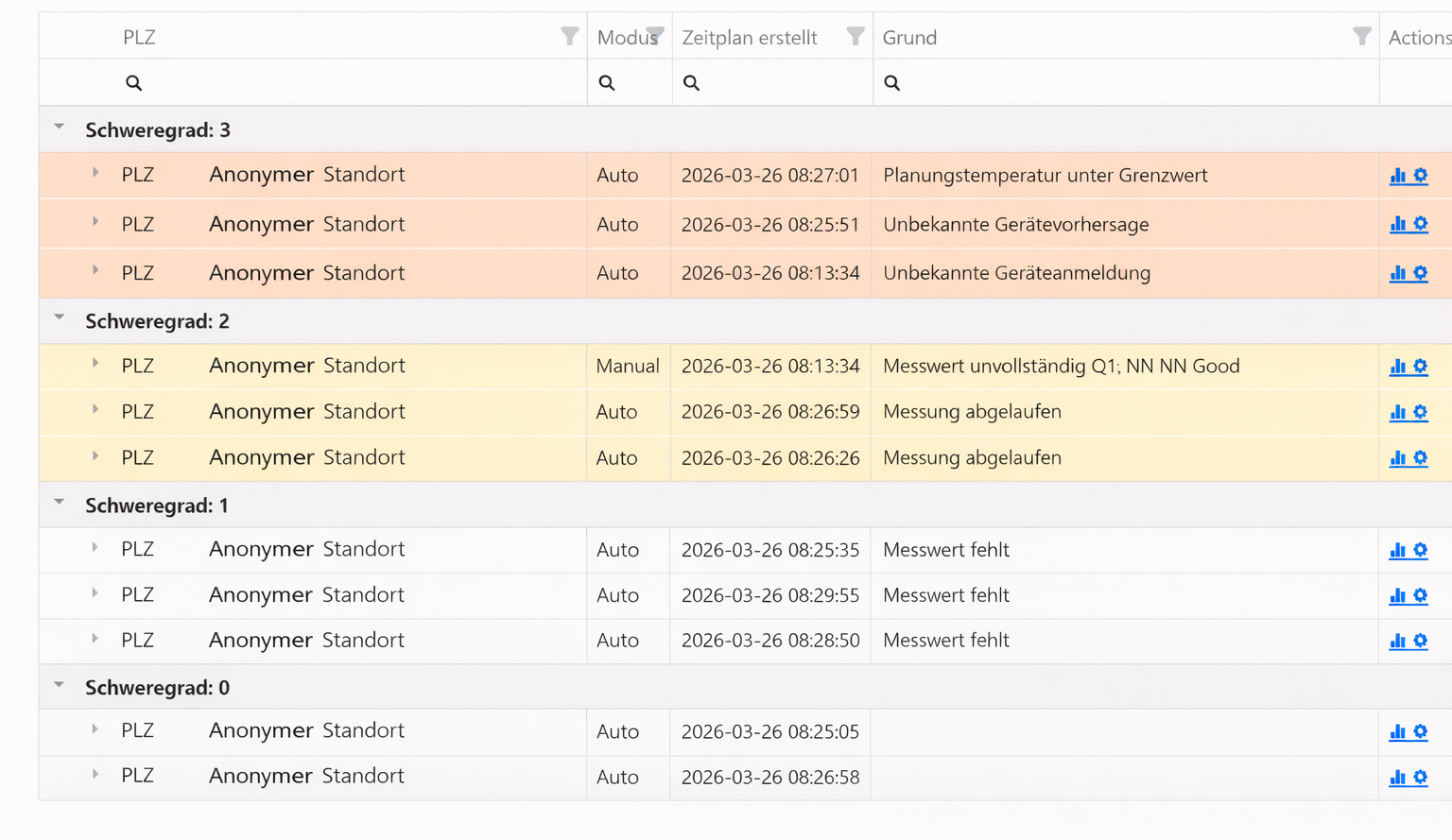The image size is (1452, 840).
Task: Expand the row created at 08:25:35
Action: (x=95, y=547)
